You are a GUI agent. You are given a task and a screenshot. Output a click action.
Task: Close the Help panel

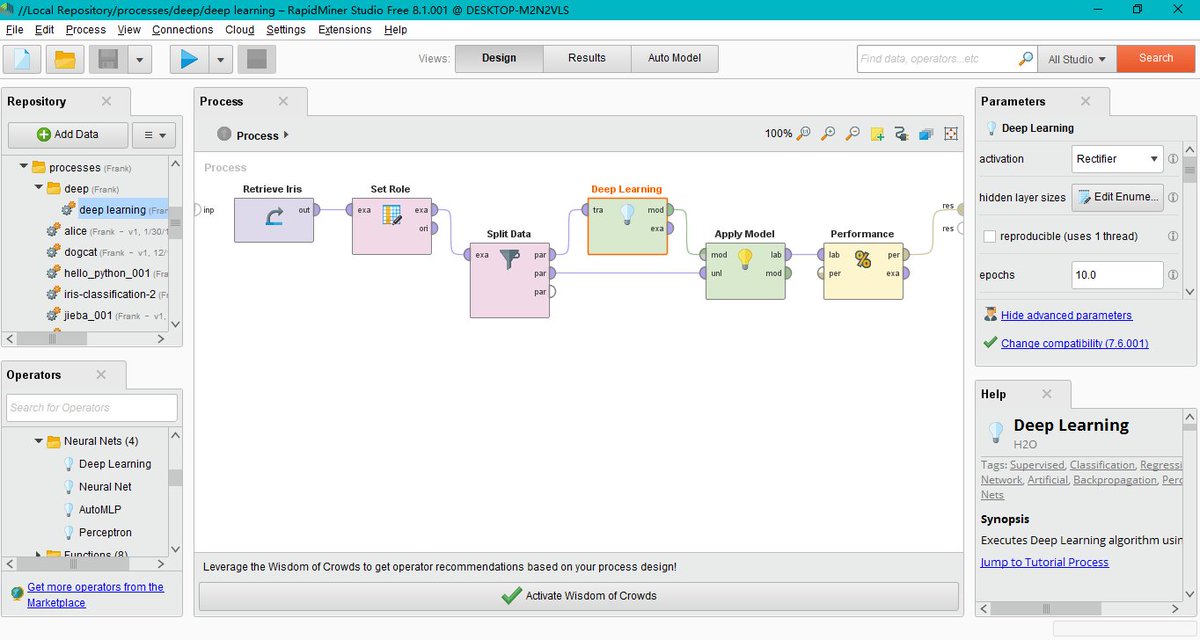point(1047,394)
